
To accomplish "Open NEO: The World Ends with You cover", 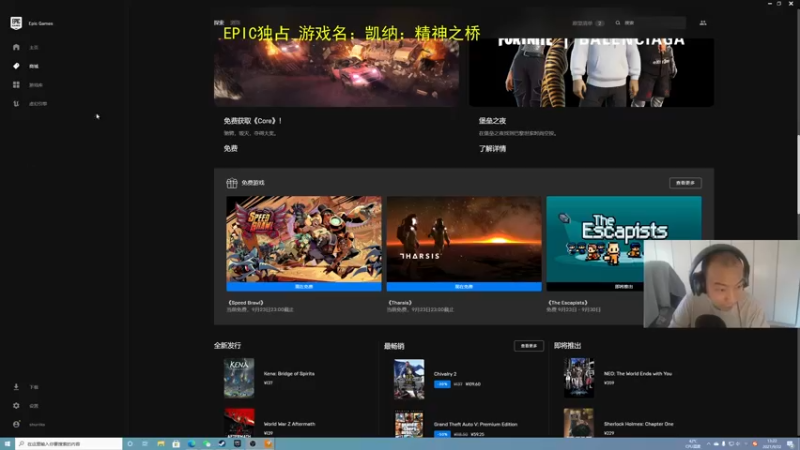I will pyautogui.click(x=579, y=378).
